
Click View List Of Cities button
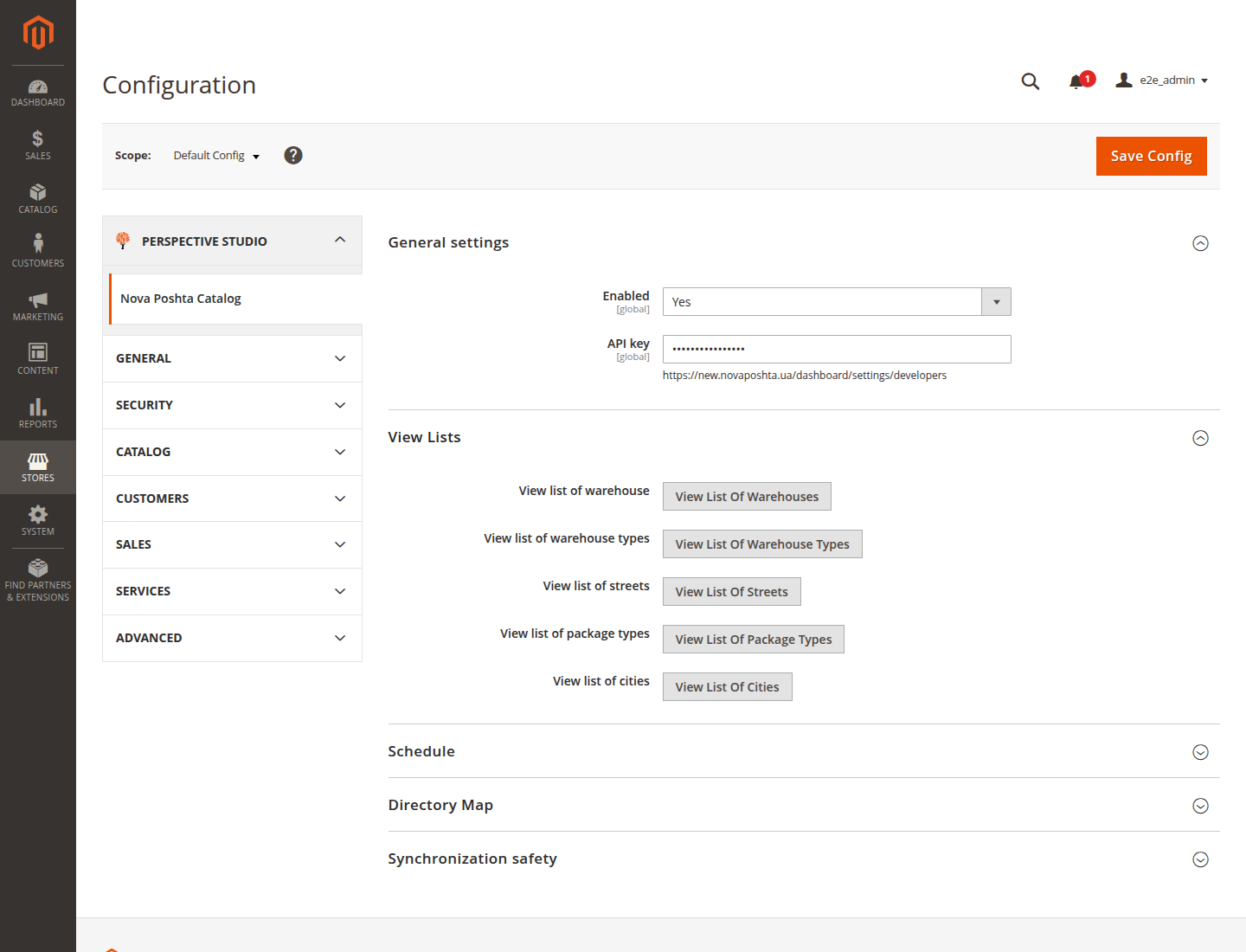click(727, 687)
